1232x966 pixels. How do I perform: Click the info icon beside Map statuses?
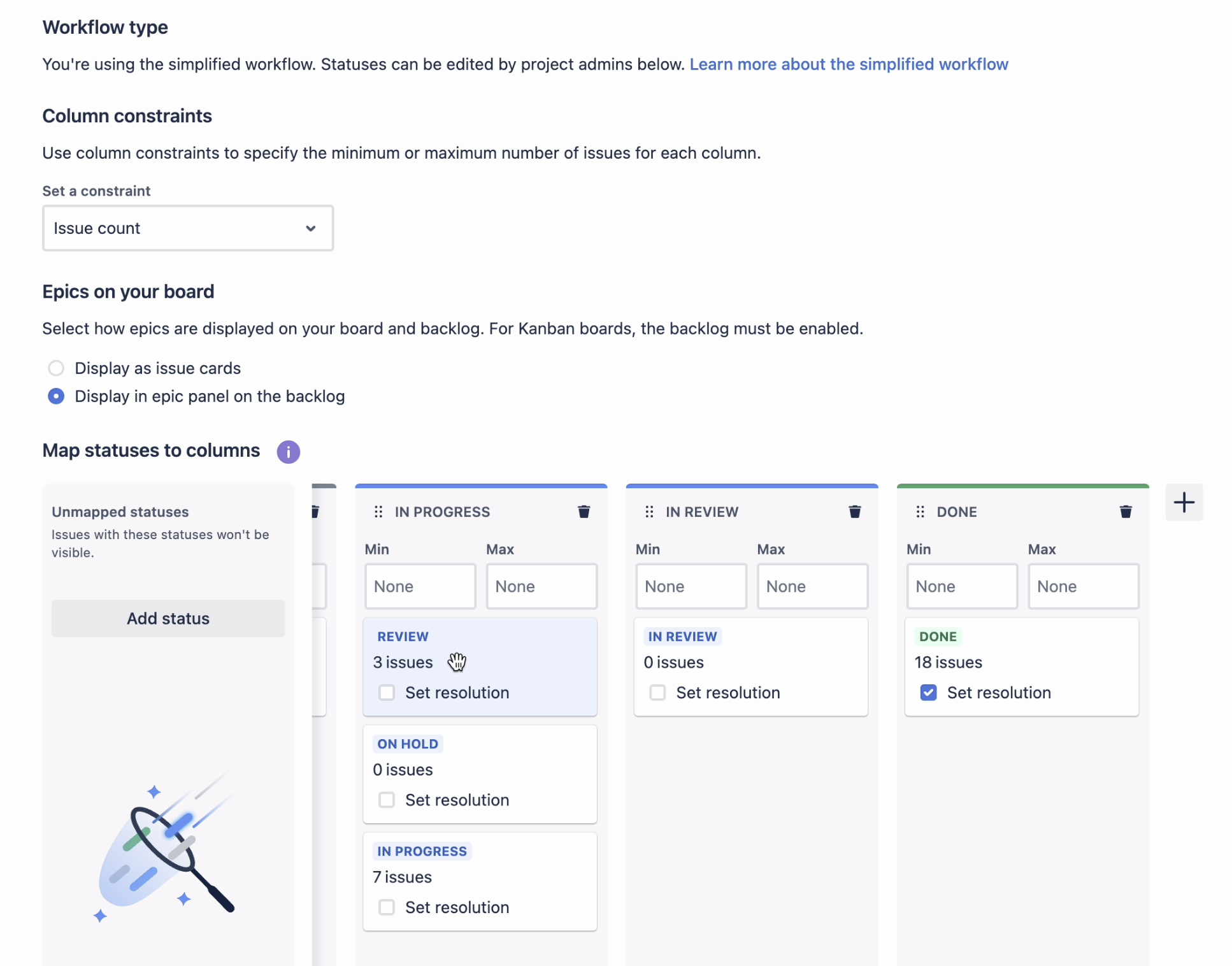288,452
